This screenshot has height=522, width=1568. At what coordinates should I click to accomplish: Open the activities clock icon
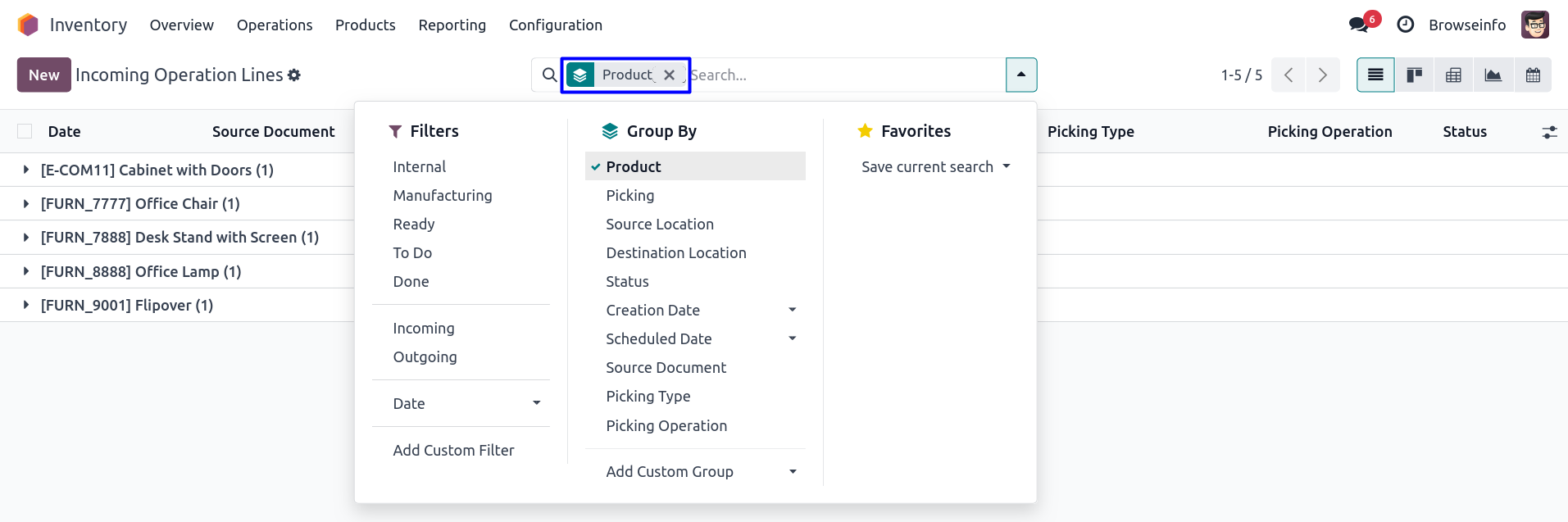pos(1405,25)
